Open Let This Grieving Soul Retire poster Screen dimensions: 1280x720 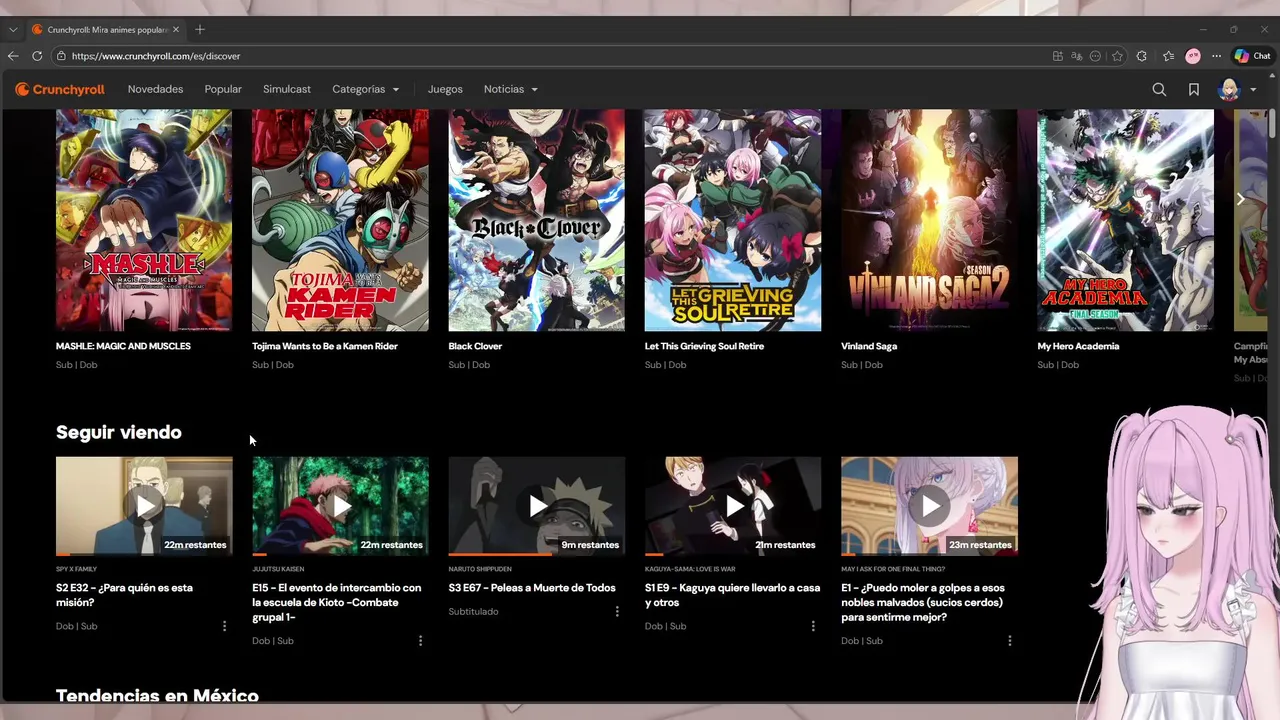[733, 220]
